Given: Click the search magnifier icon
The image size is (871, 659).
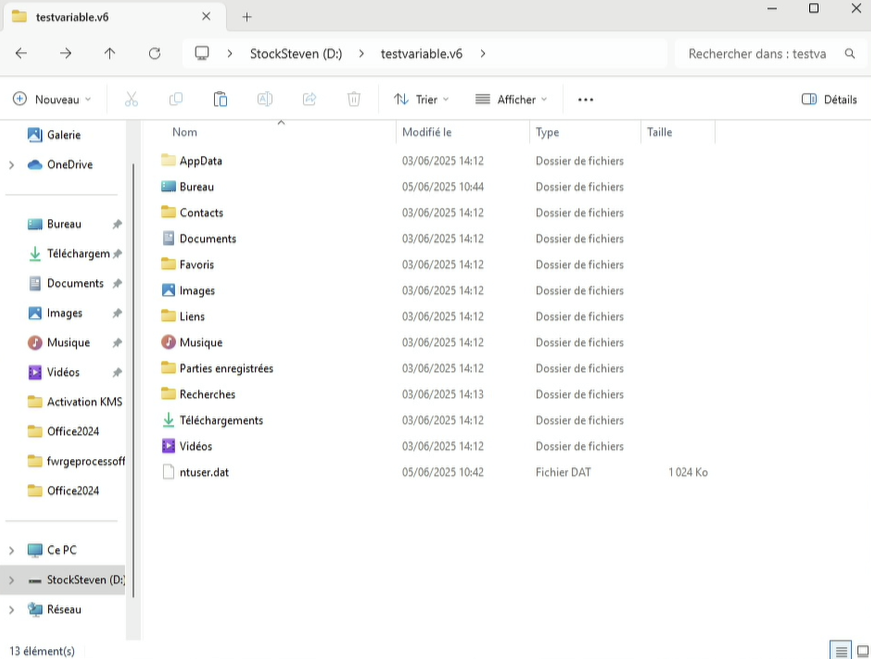Looking at the screenshot, I should [x=849, y=53].
